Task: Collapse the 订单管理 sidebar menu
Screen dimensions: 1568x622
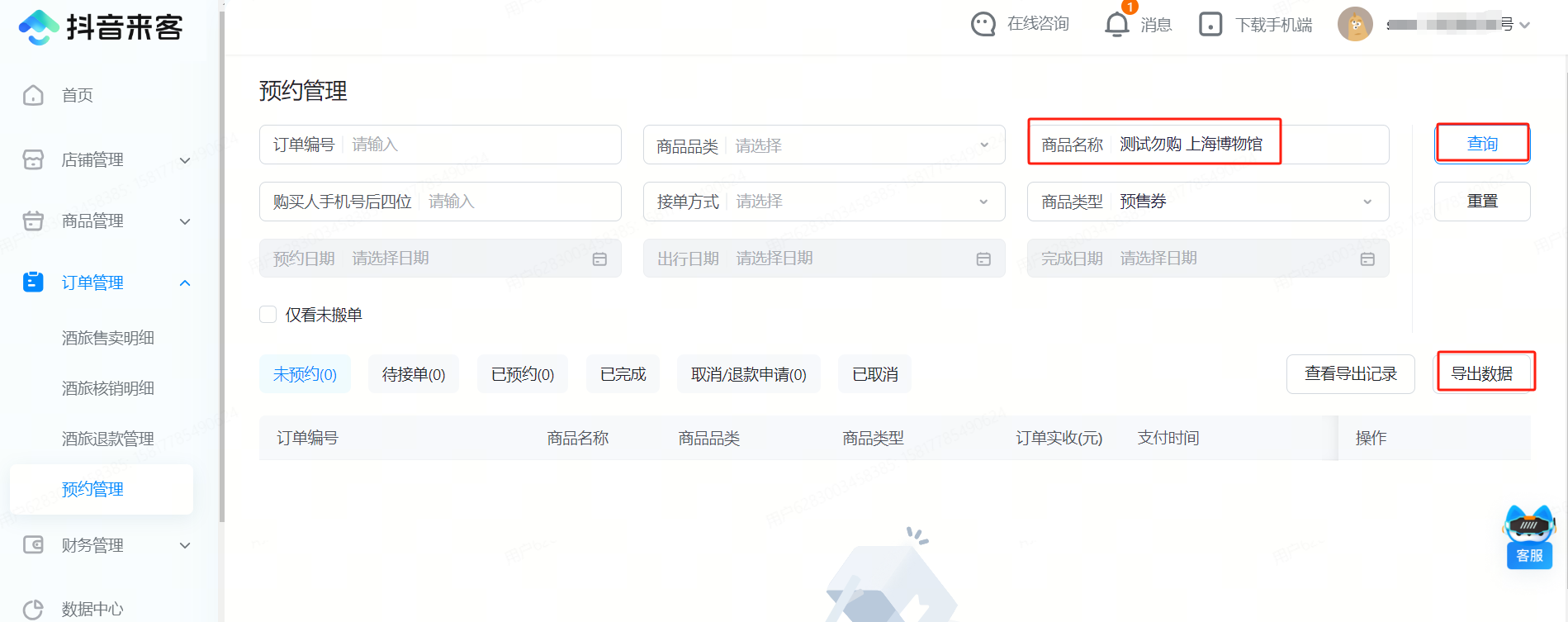Action: [x=185, y=283]
